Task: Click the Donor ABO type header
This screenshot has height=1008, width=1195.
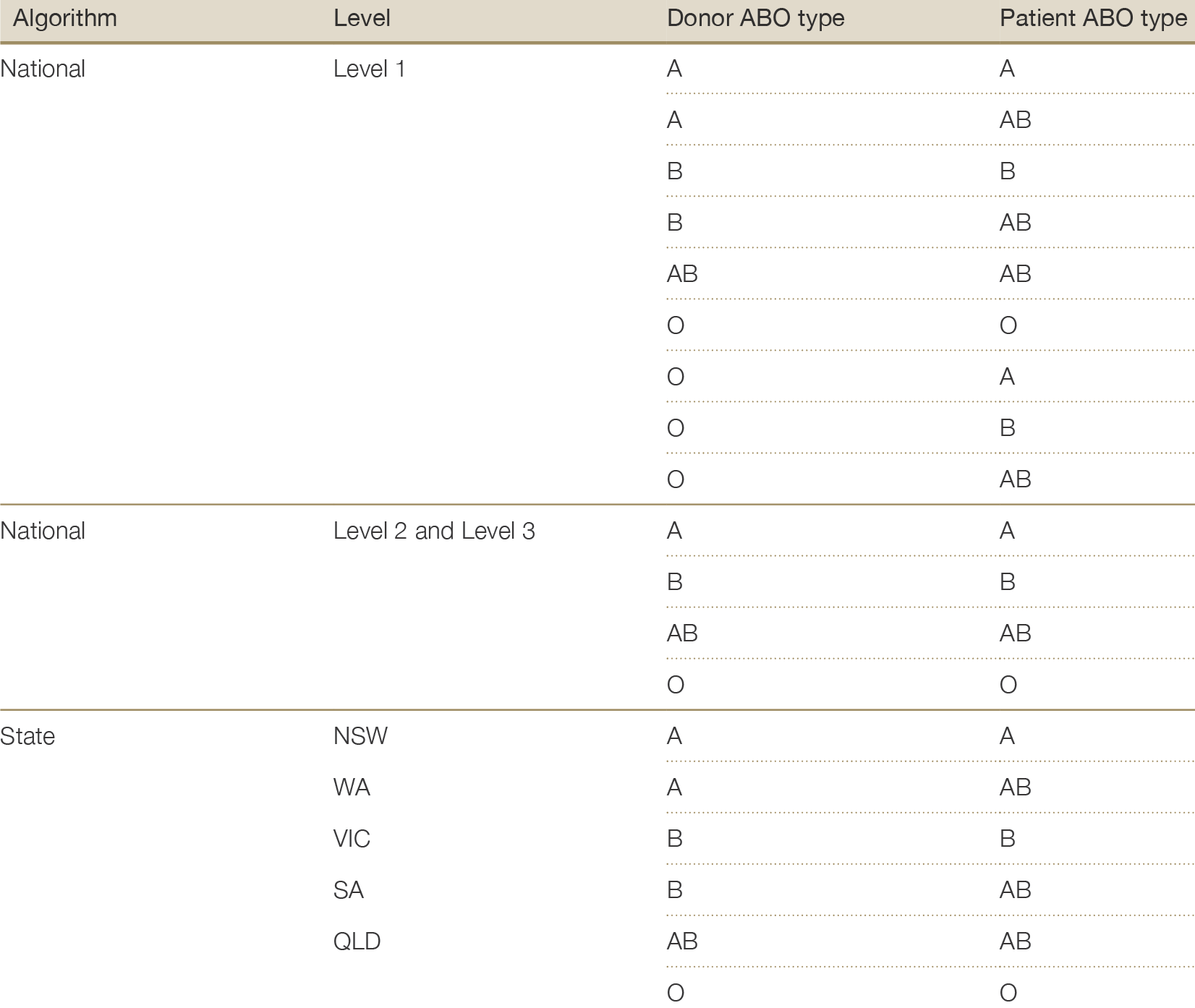Action: [x=755, y=18]
